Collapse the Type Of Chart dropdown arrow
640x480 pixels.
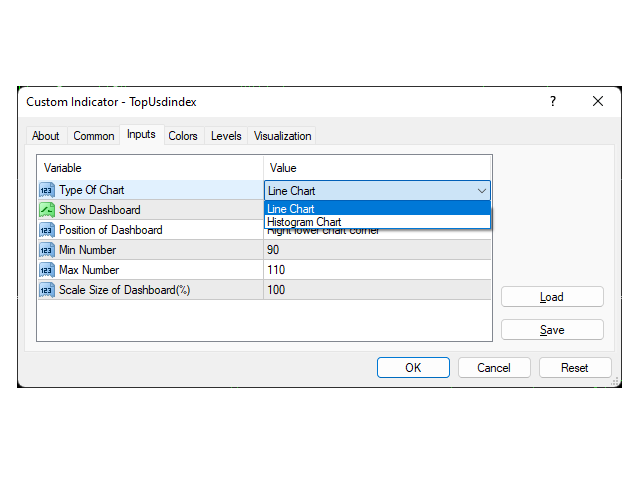pyautogui.click(x=482, y=191)
